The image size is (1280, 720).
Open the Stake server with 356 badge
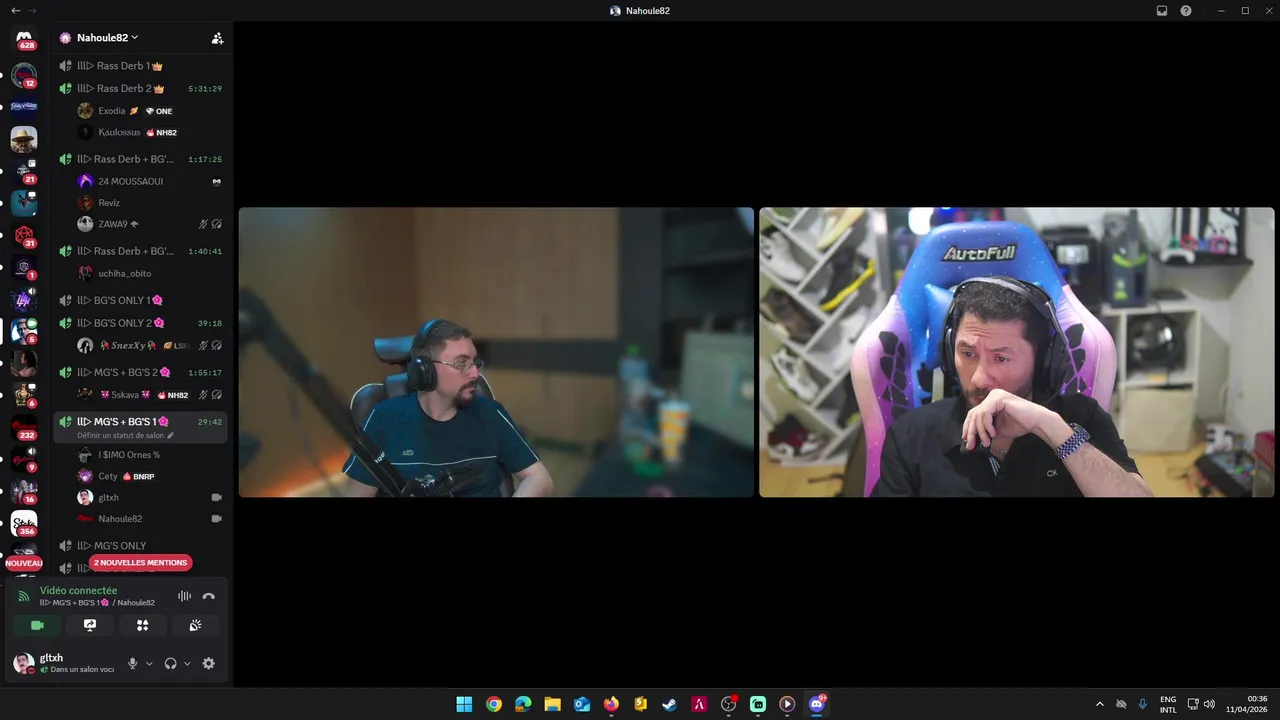click(24, 523)
